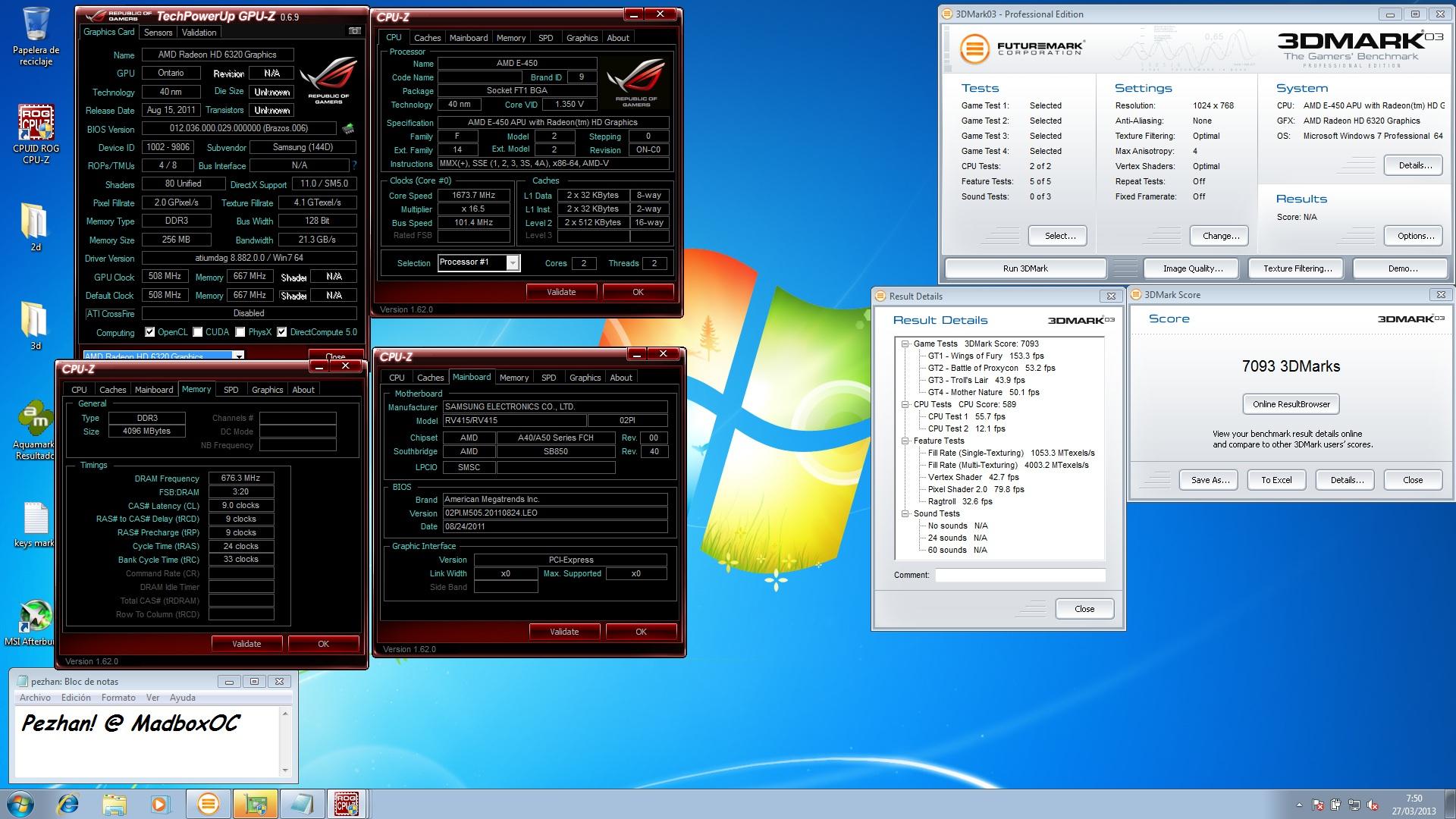The width and height of the screenshot is (1456, 819).
Task: Open SPD tab in CPU-Z memory window
Action: (231, 390)
